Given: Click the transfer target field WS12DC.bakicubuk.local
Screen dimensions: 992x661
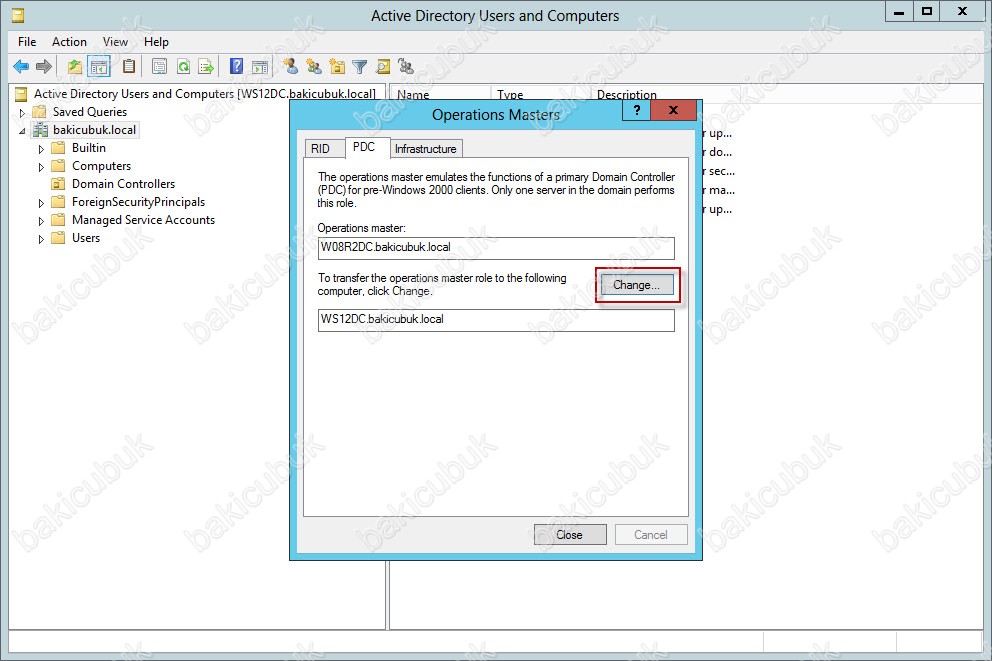Looking at the screenshot, I should pyautogui.click(x=496, y=320).
